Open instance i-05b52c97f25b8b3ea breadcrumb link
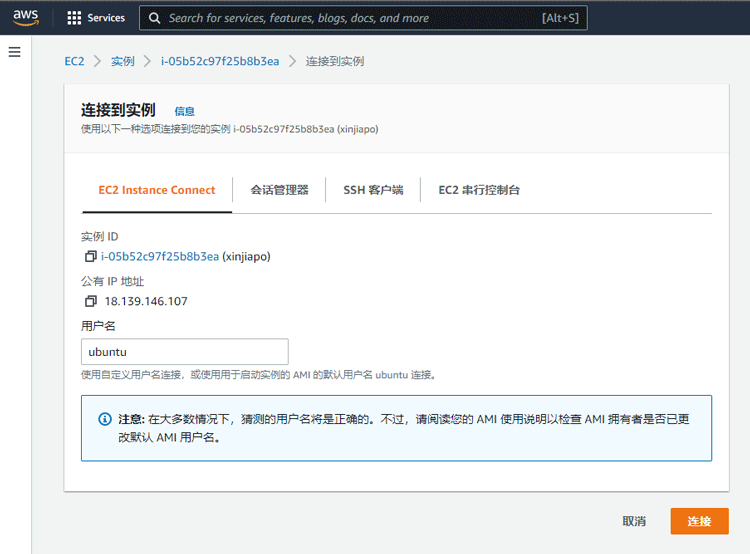 (x=220, y=61)
